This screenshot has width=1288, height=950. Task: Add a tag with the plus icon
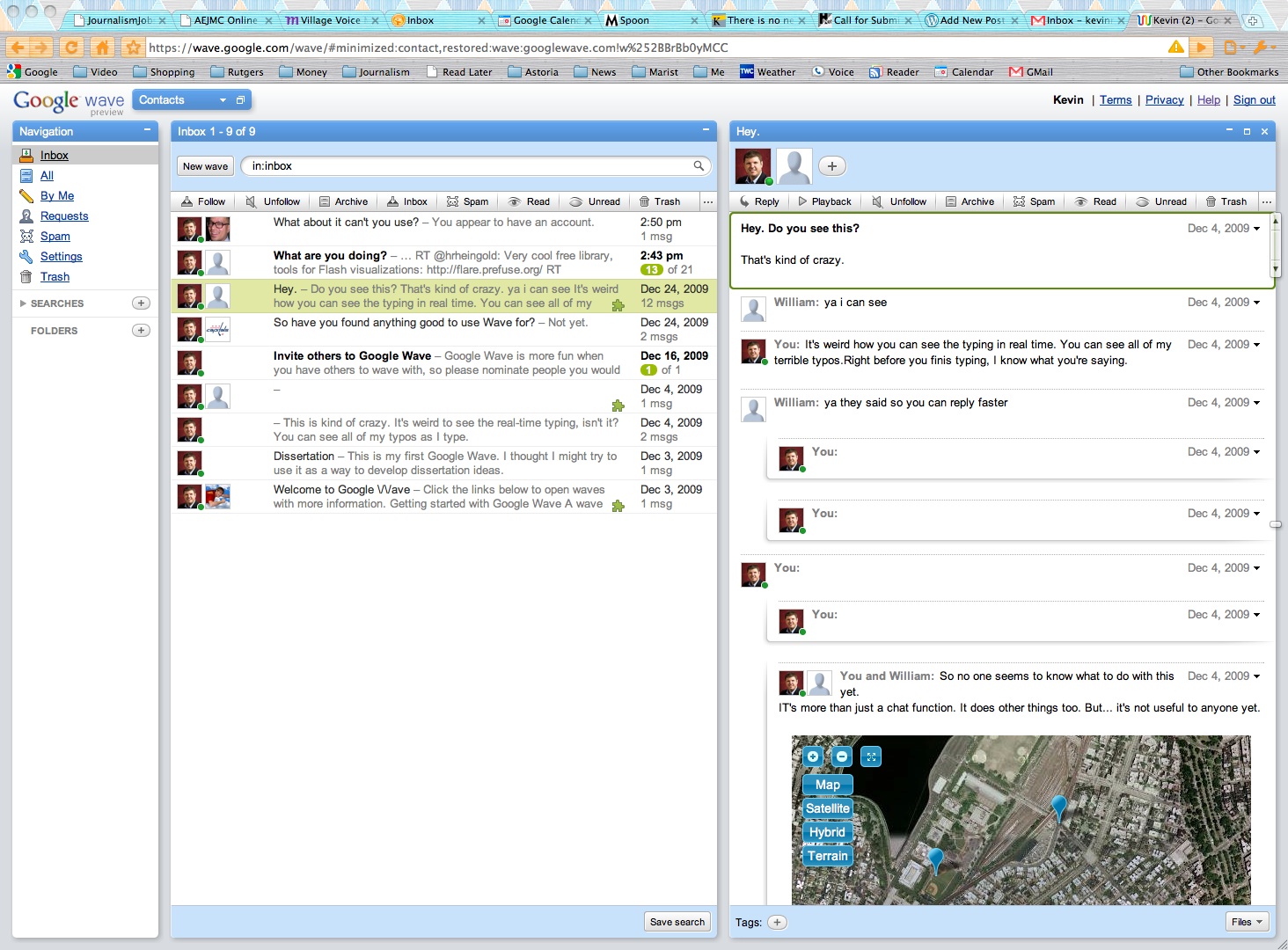click(x=777, y=922)
